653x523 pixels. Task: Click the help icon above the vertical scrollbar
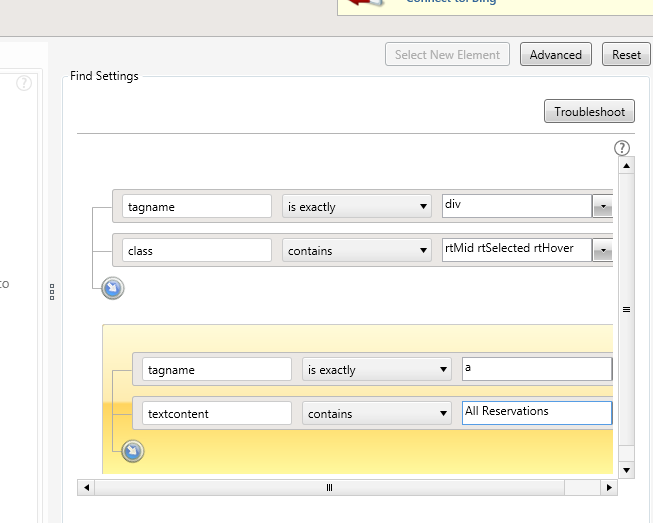click(622, 148)
